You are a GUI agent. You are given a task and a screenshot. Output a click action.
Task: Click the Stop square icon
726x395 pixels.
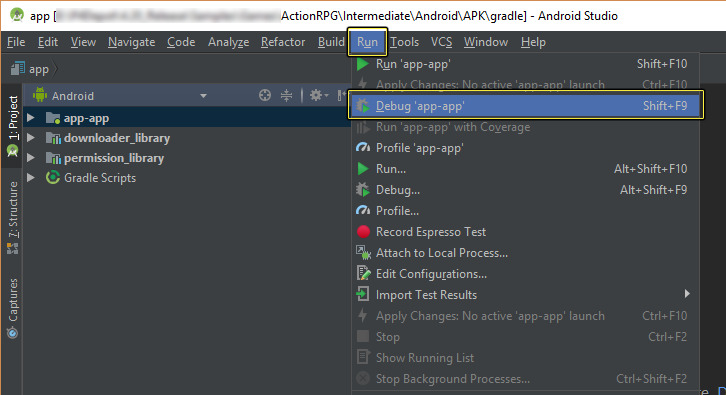pyautogui.click(x=363, y=336)
